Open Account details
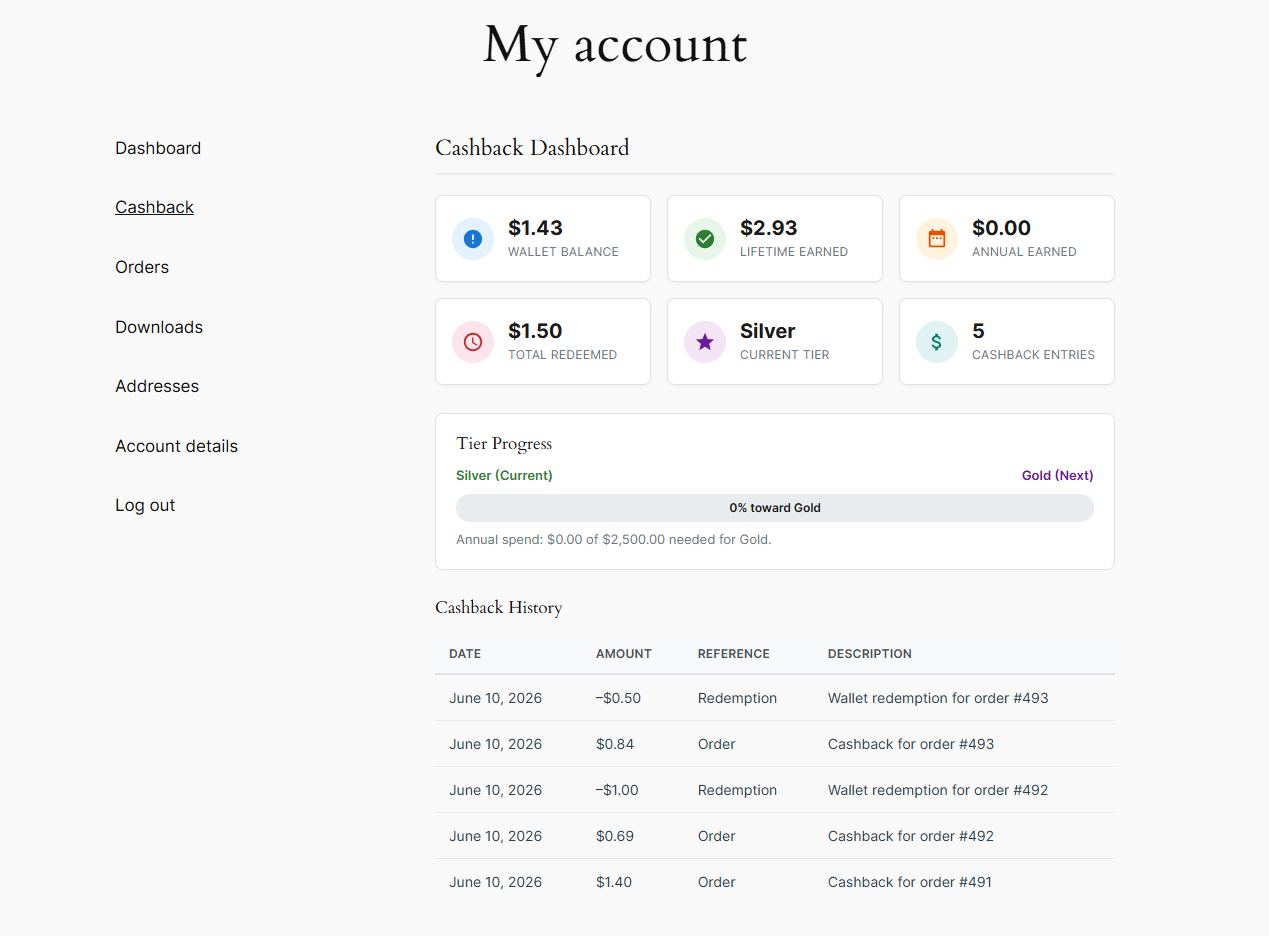 (x=176, y=446)
